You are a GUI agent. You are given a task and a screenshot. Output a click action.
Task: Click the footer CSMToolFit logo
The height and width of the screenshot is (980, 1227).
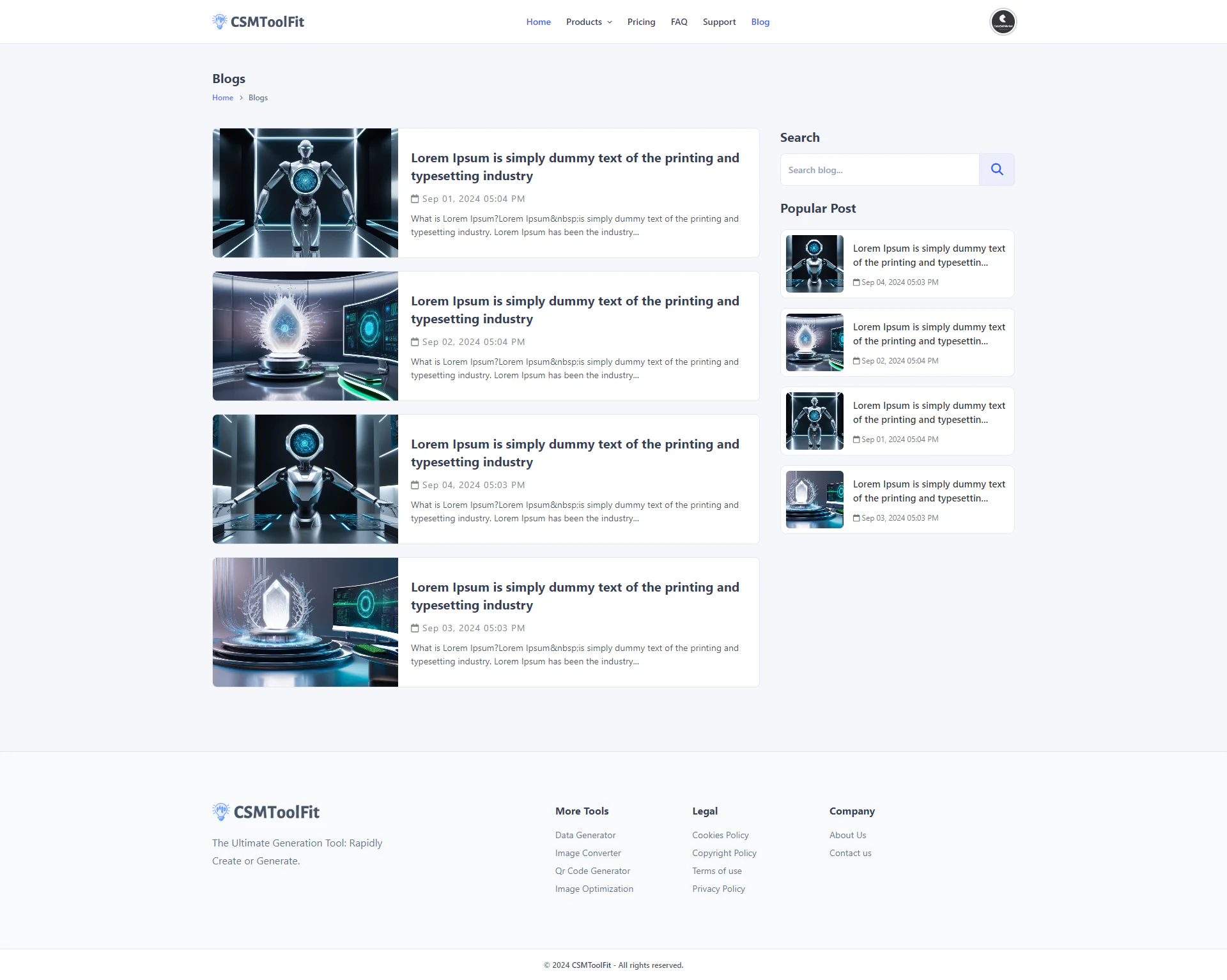(266, 812)
